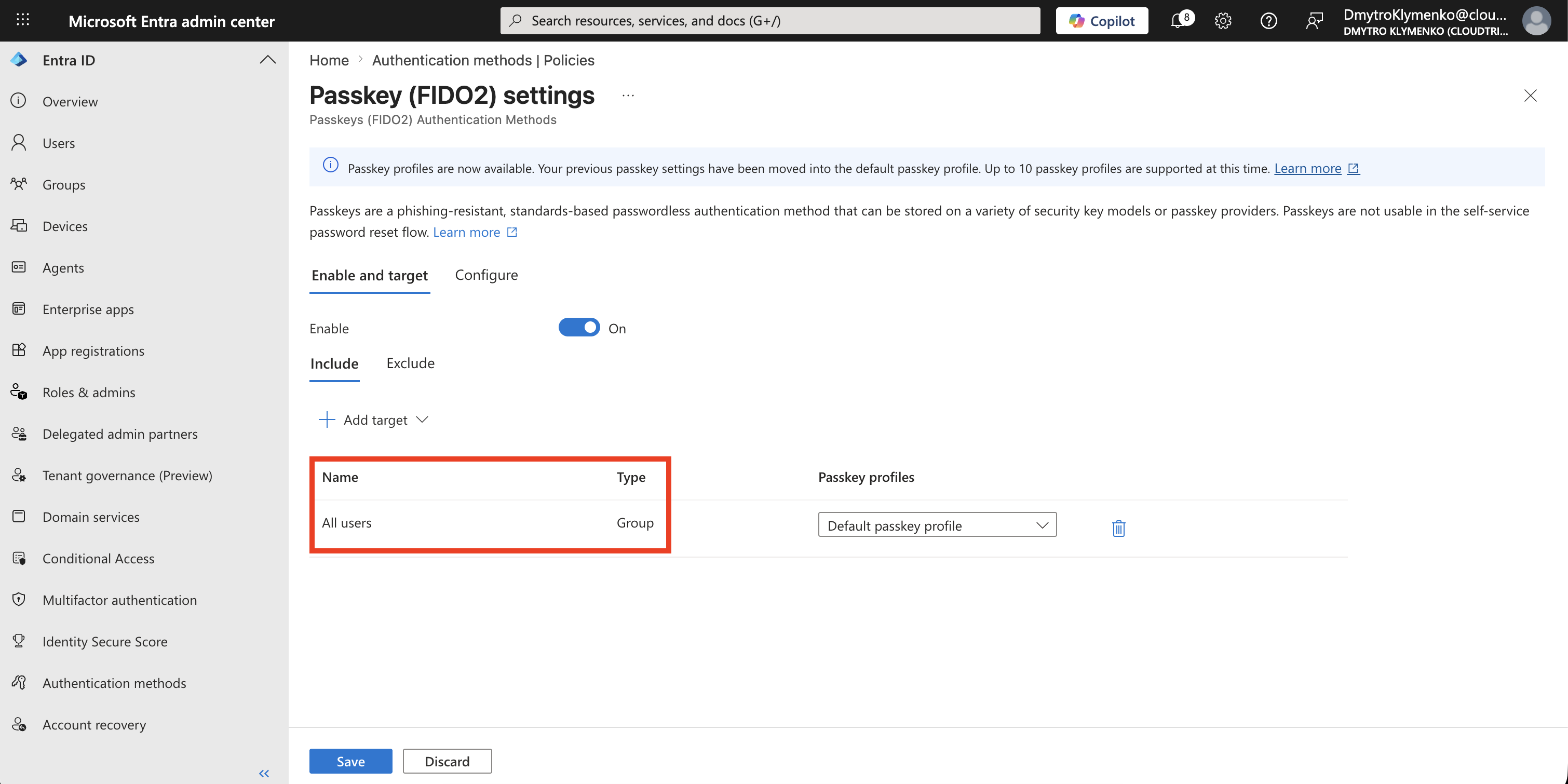Click the Name column header
The height and width of the screenshot is (784, 1568).
coord(340,477)
